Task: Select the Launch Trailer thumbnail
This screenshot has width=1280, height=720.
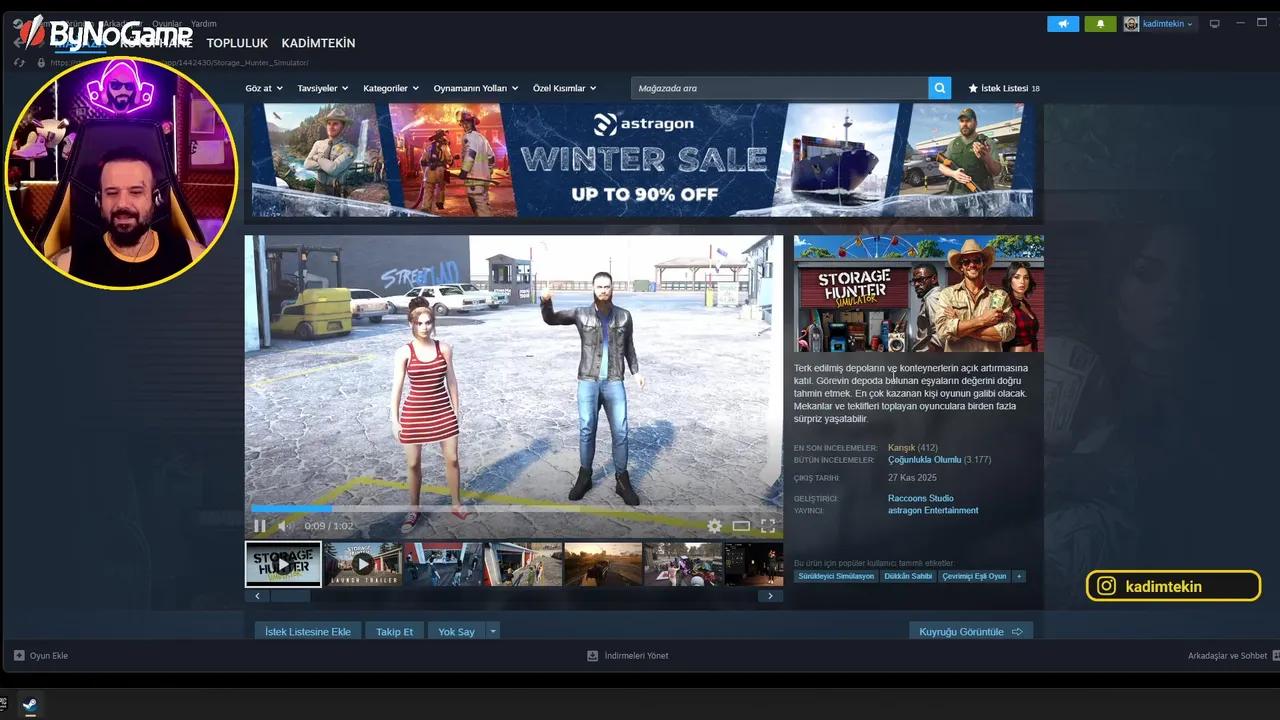Action: click(x=363, y=564)
